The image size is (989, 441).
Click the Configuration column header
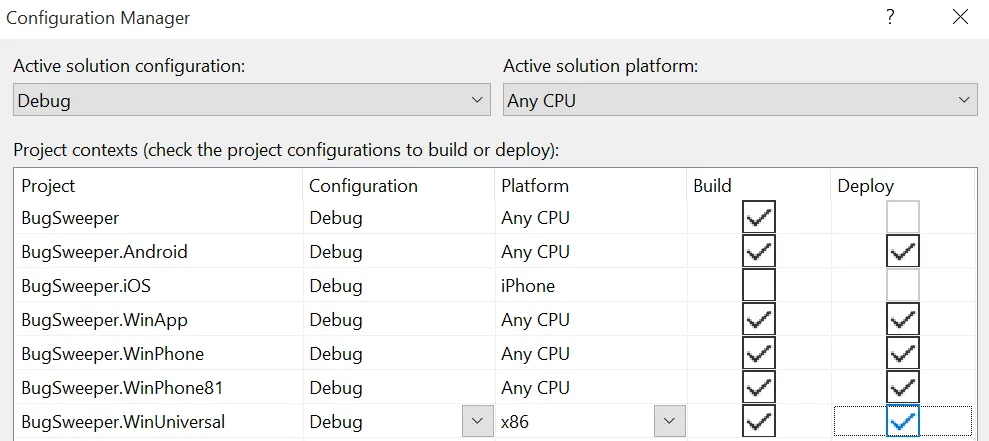click(x=363, y=186)
